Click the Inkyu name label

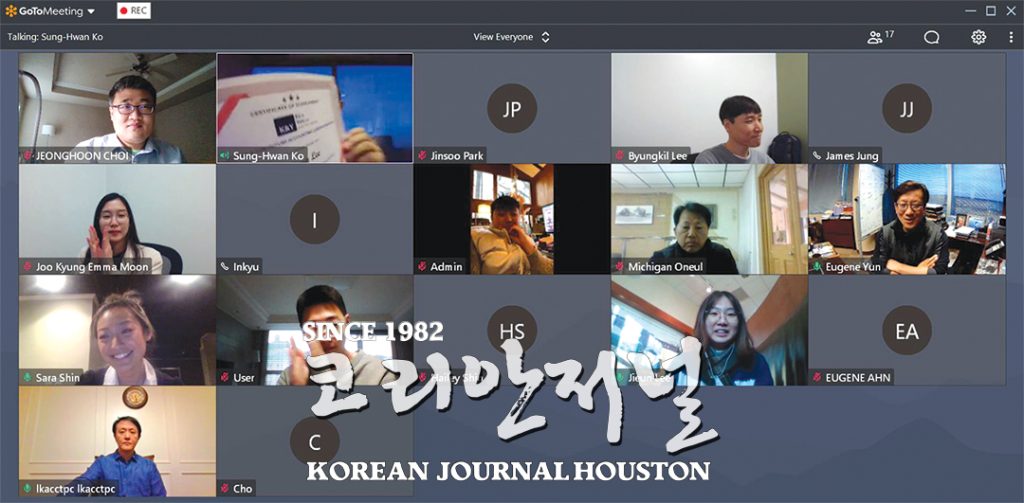point(246,267)
